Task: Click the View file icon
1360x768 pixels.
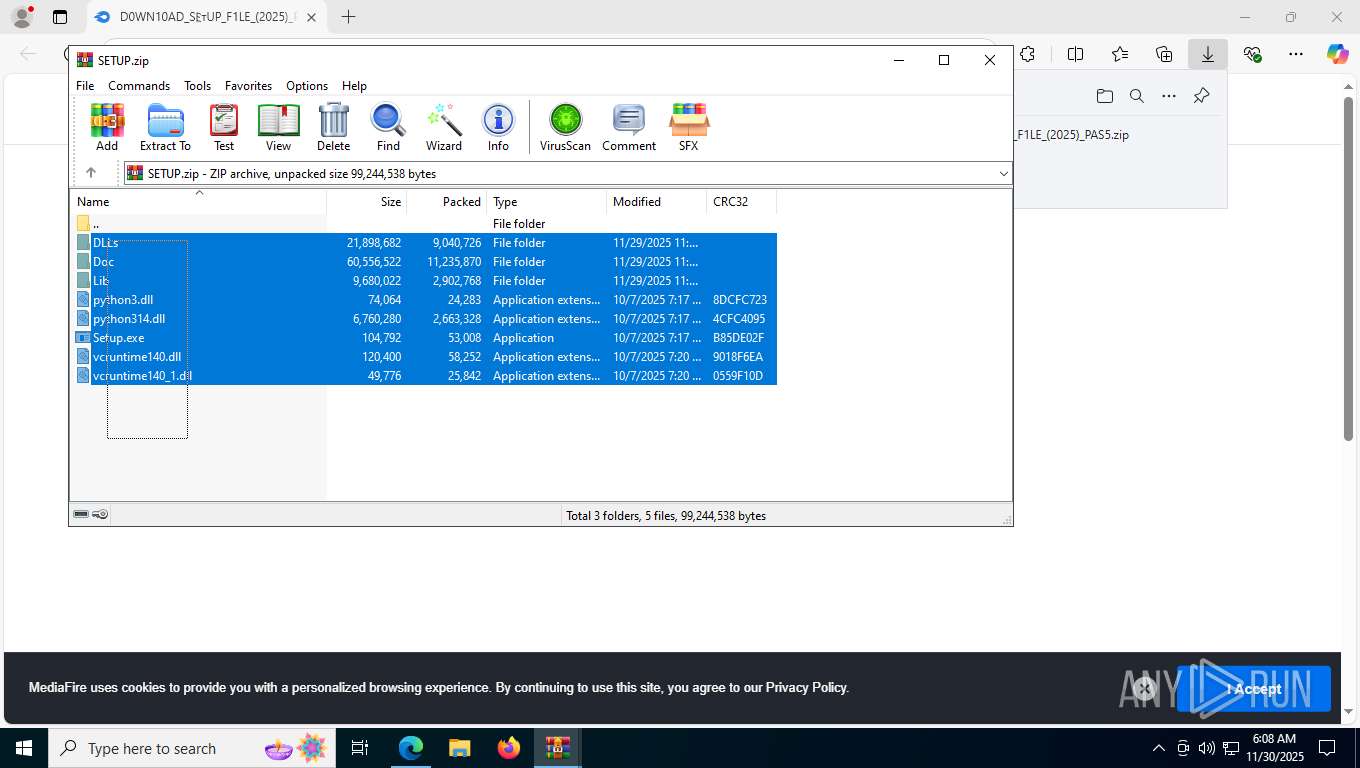Action: (x=278, y=127)
